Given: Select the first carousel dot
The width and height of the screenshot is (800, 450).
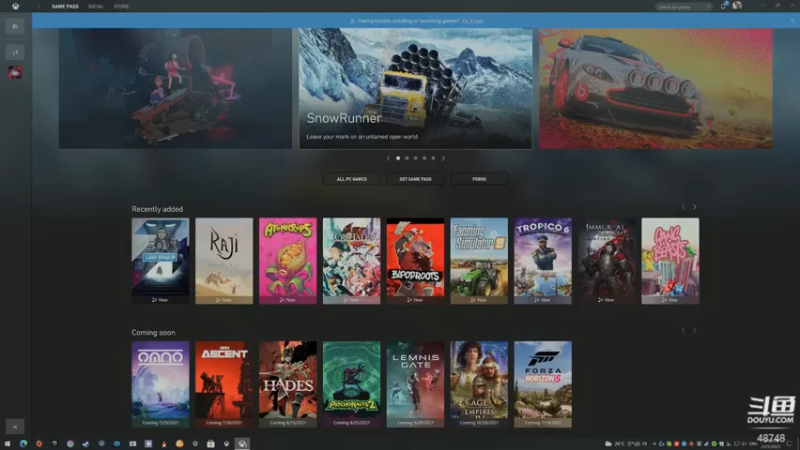Looking at the screenshot, I should pos(398,158).
